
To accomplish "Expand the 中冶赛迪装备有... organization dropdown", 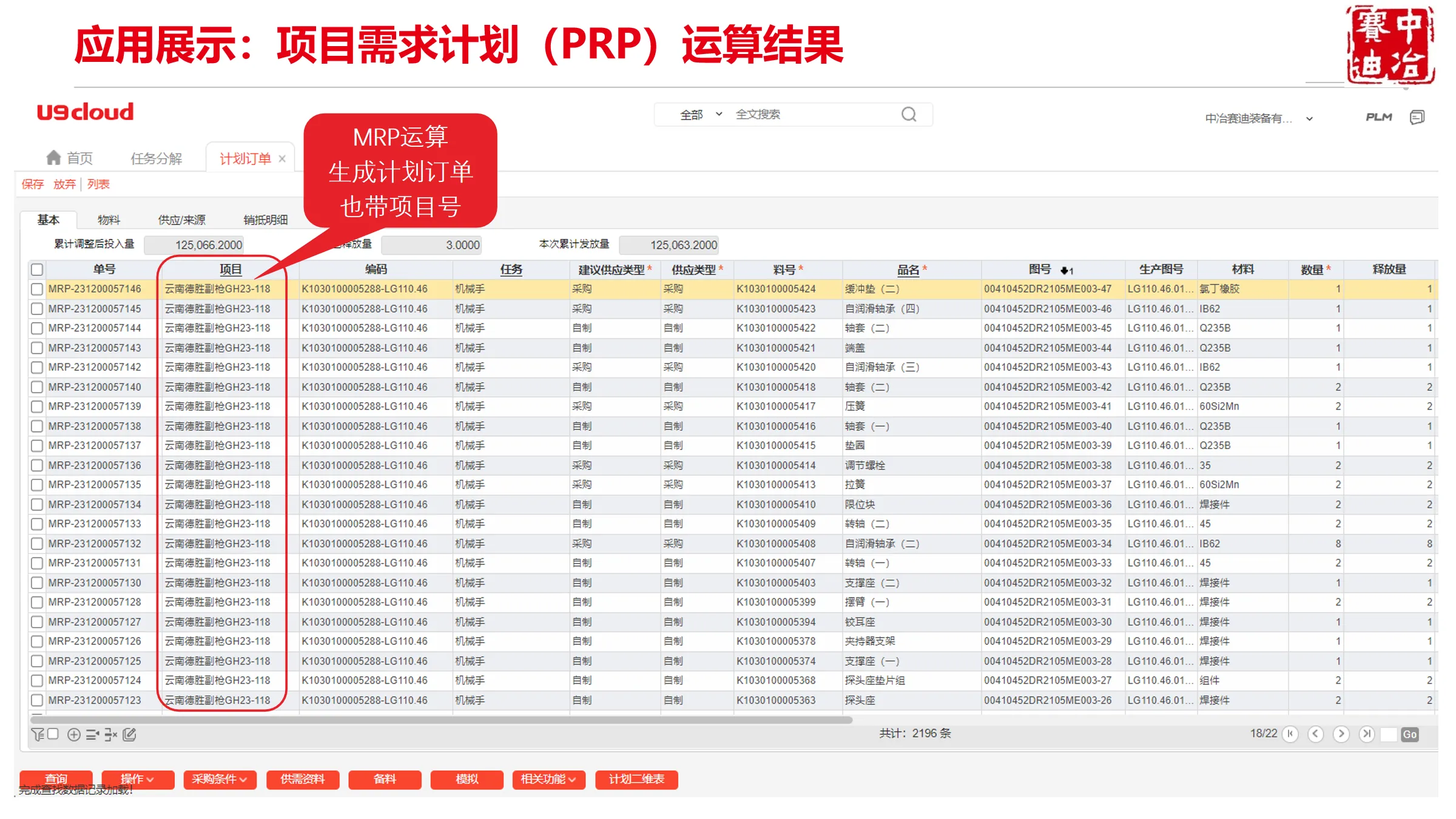I will pyautogui.click(x=1259, y=118).
